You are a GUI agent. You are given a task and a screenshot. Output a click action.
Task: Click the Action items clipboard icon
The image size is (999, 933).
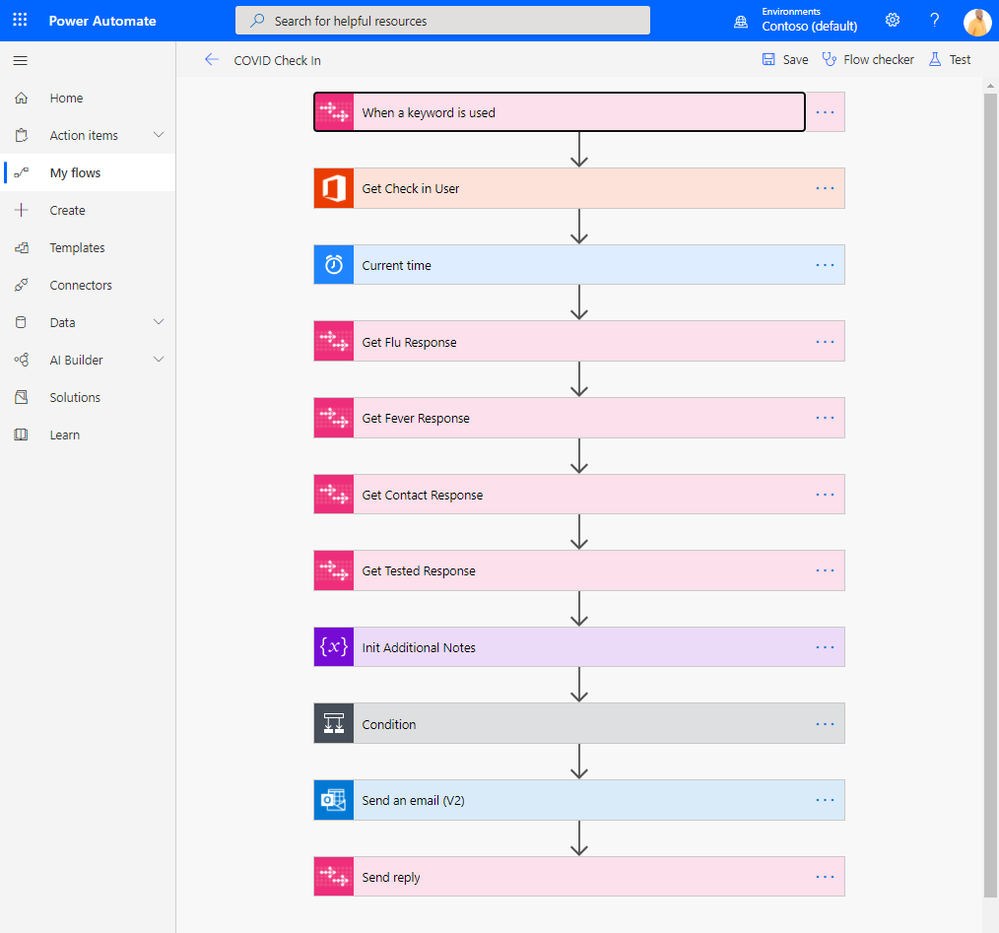coord(21,135)
